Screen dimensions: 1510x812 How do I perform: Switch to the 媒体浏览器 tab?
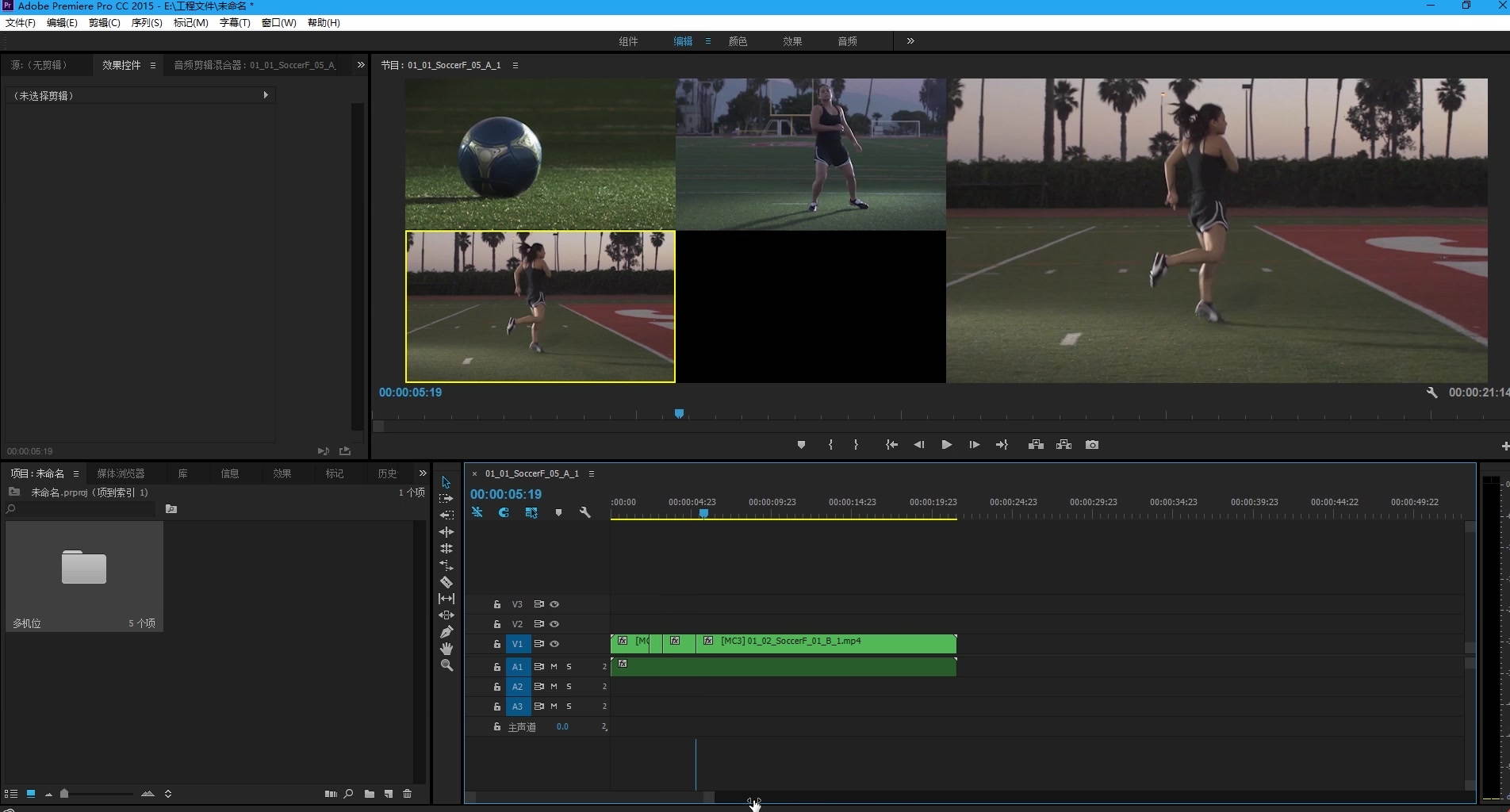pyautogui.click(x=121, y=473)
